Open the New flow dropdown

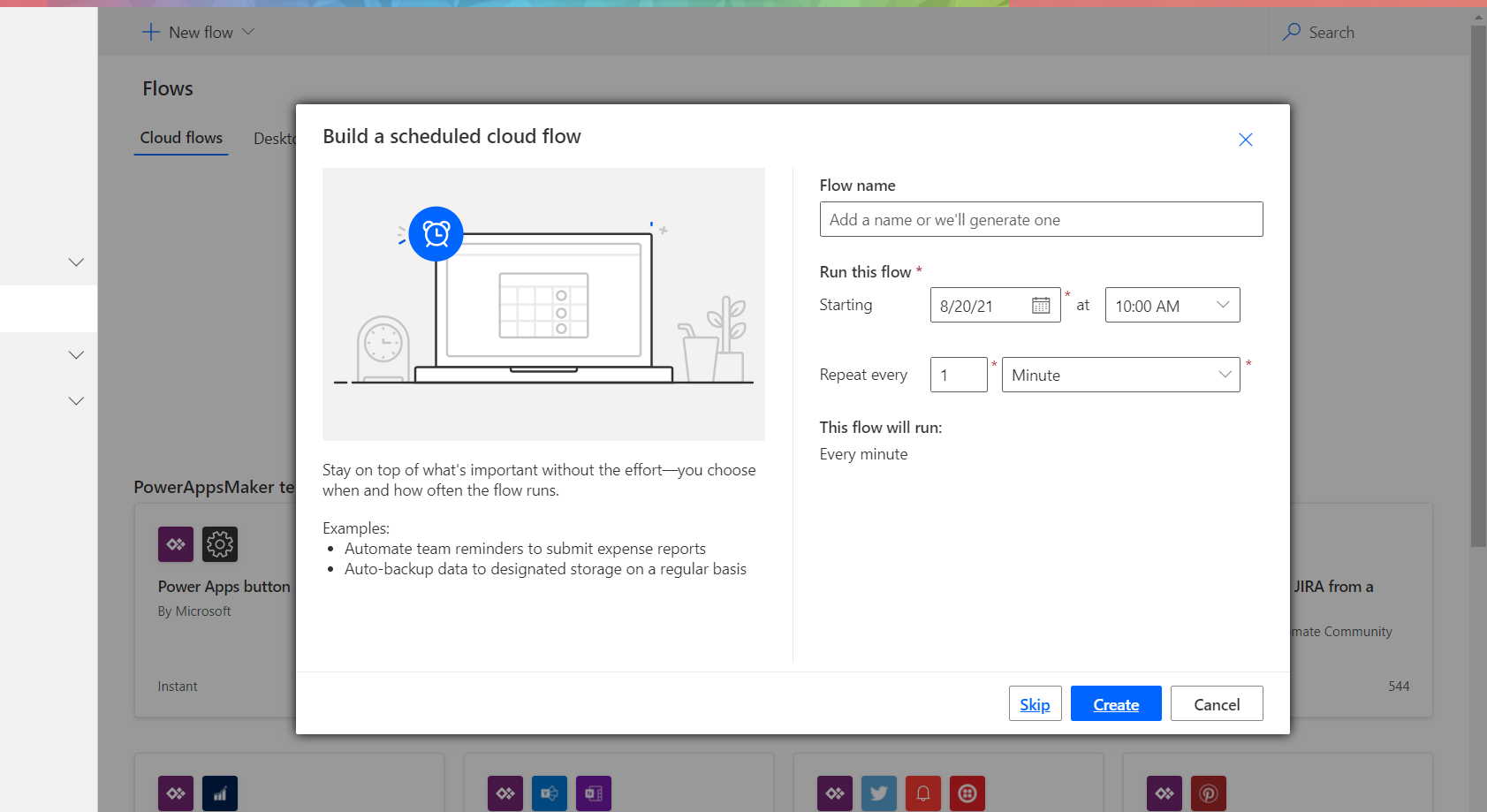tap(198, 32)
